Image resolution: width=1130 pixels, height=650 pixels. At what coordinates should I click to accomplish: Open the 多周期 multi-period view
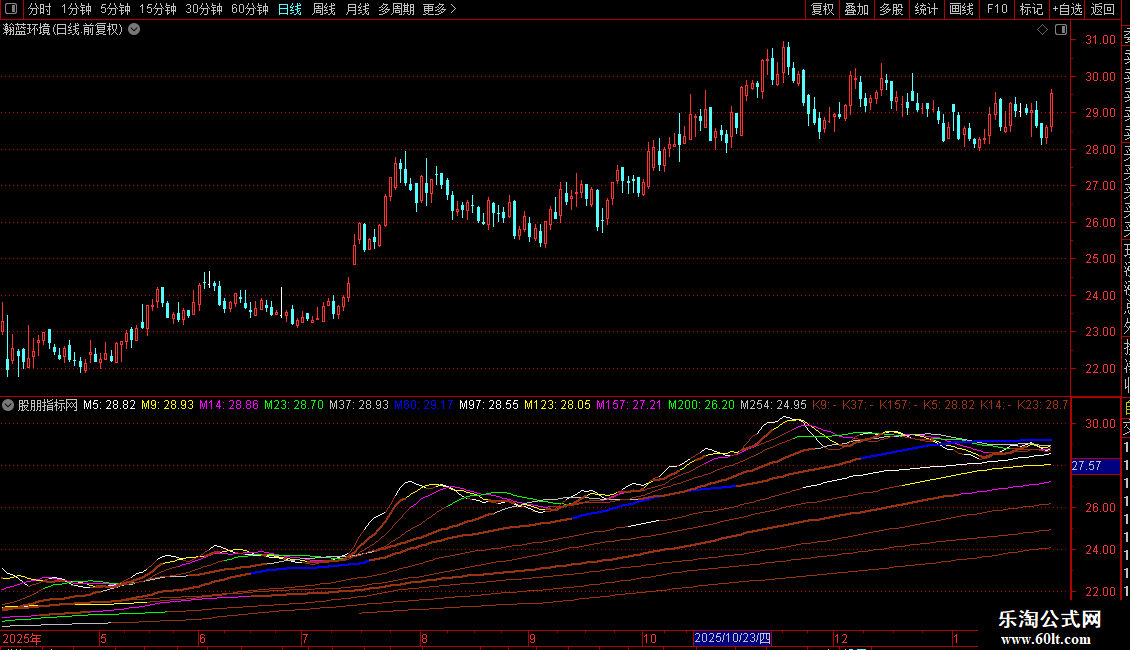(x=396, y=9)
